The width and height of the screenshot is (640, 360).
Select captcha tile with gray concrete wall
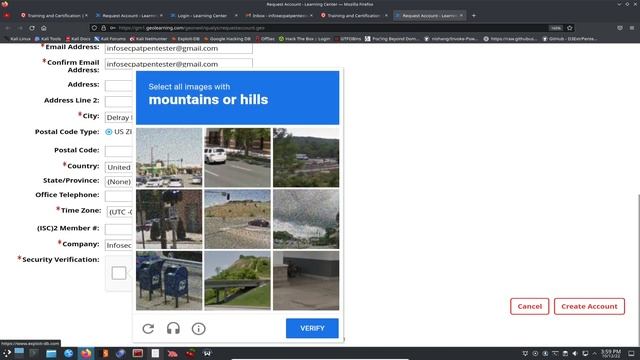coord(306,280)
